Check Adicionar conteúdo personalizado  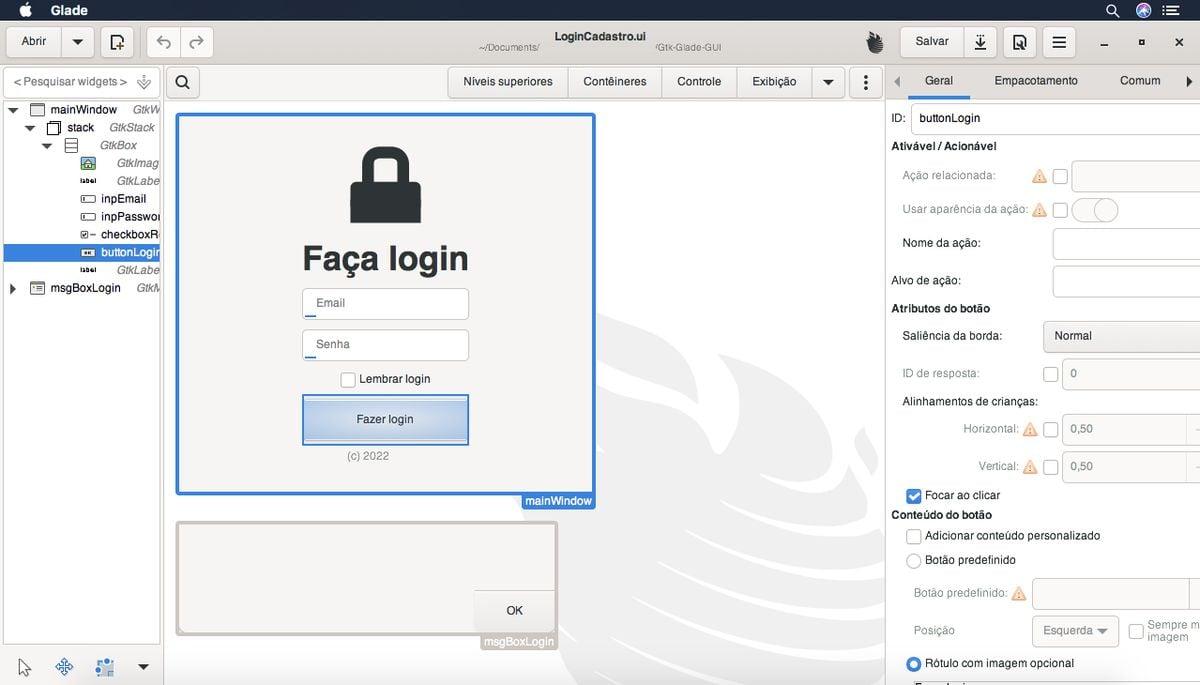tap(913, 537)
